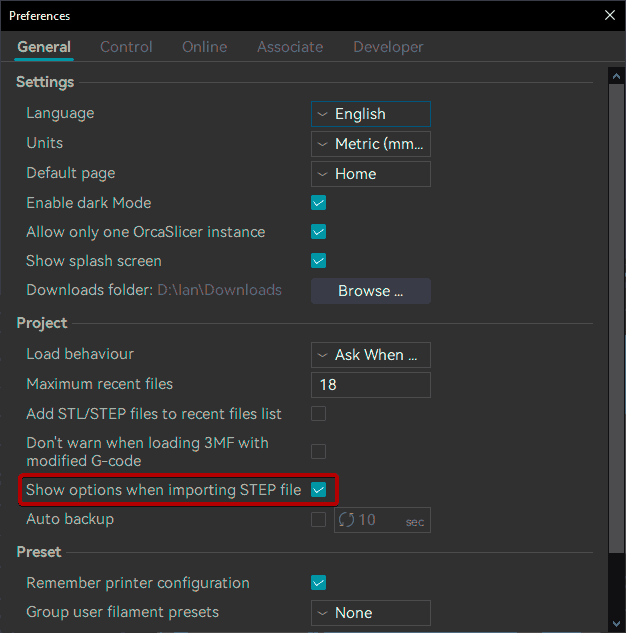Open the Load behaviour dropdown

point(371,355)
